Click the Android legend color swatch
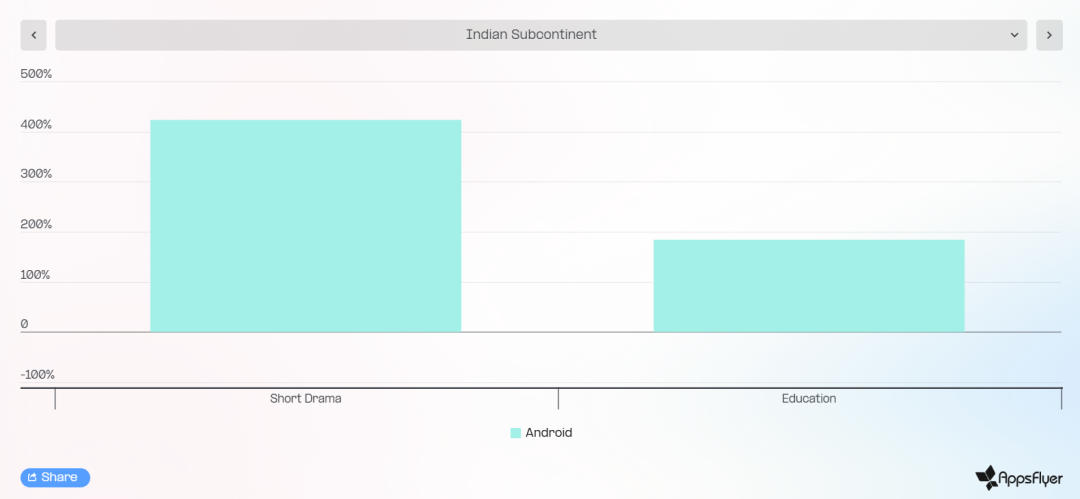This screenshot has height=499, width=1080. coord(515,433)
